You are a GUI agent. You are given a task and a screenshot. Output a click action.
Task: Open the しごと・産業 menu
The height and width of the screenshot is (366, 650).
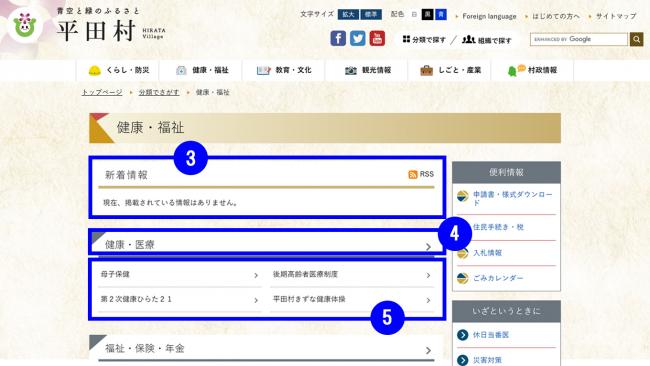(449, 70)
